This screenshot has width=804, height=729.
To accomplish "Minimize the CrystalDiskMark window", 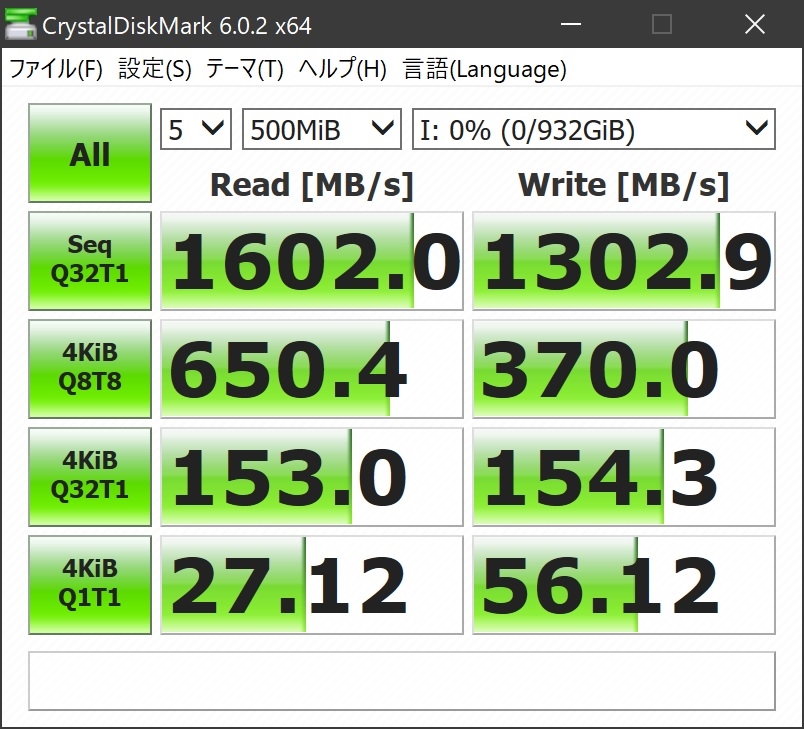I will click(570, 24).
